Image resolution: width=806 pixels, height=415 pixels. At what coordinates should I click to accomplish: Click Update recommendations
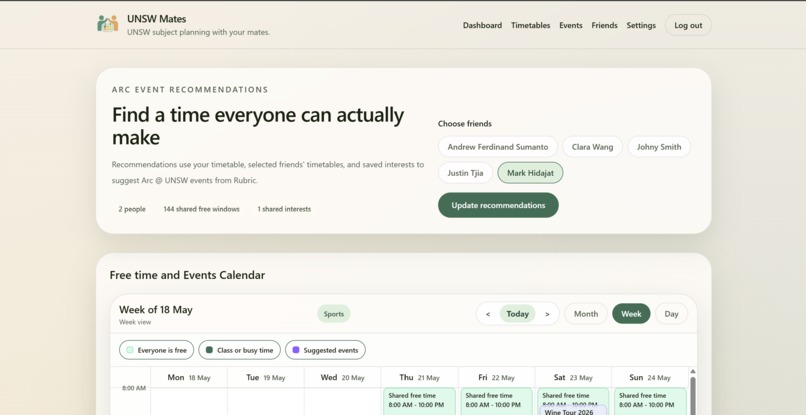(498, 205)
